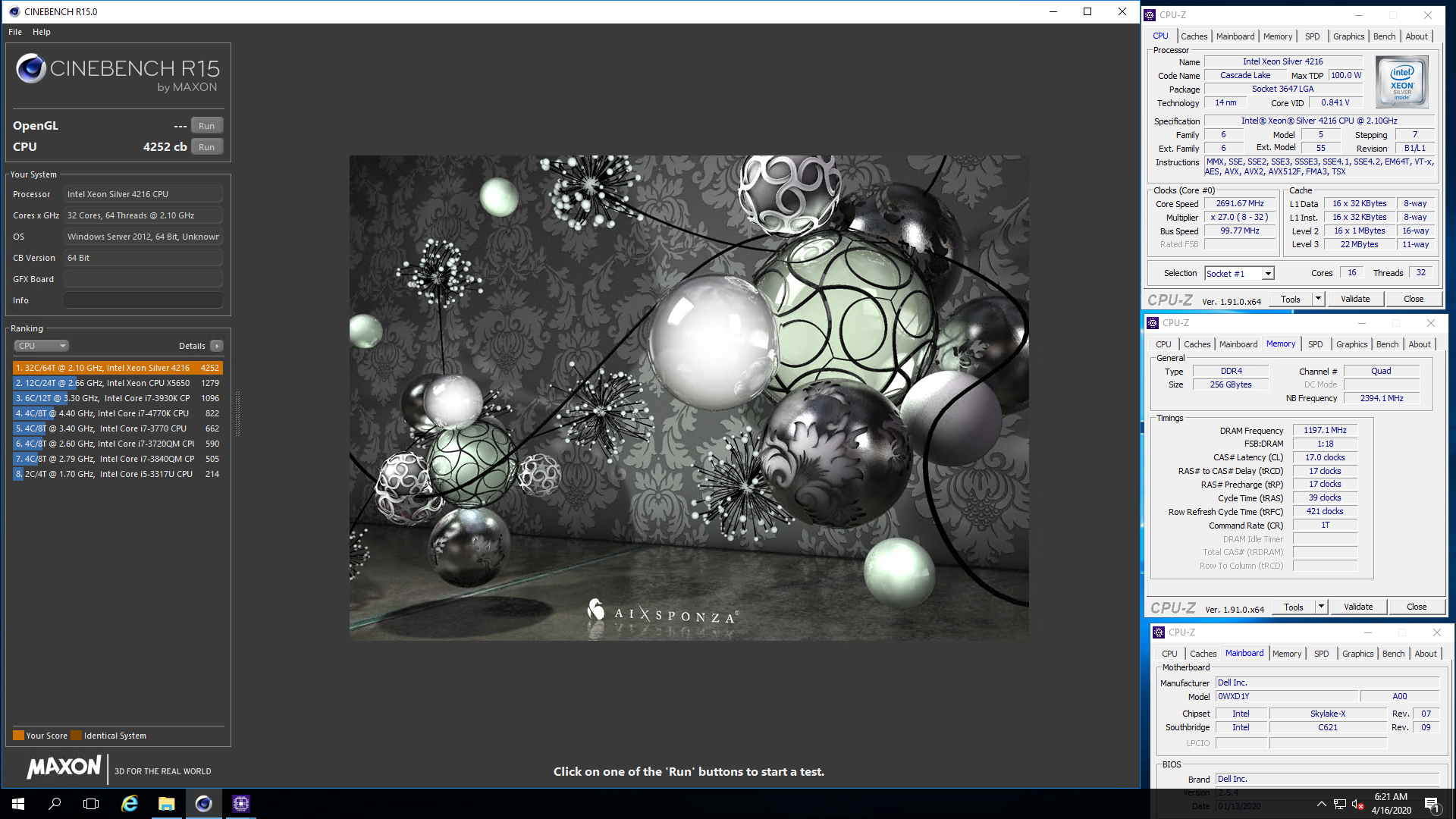
Task: Open CPU tab in middle CPU-Z window
Action: [x=1164, y=344]
